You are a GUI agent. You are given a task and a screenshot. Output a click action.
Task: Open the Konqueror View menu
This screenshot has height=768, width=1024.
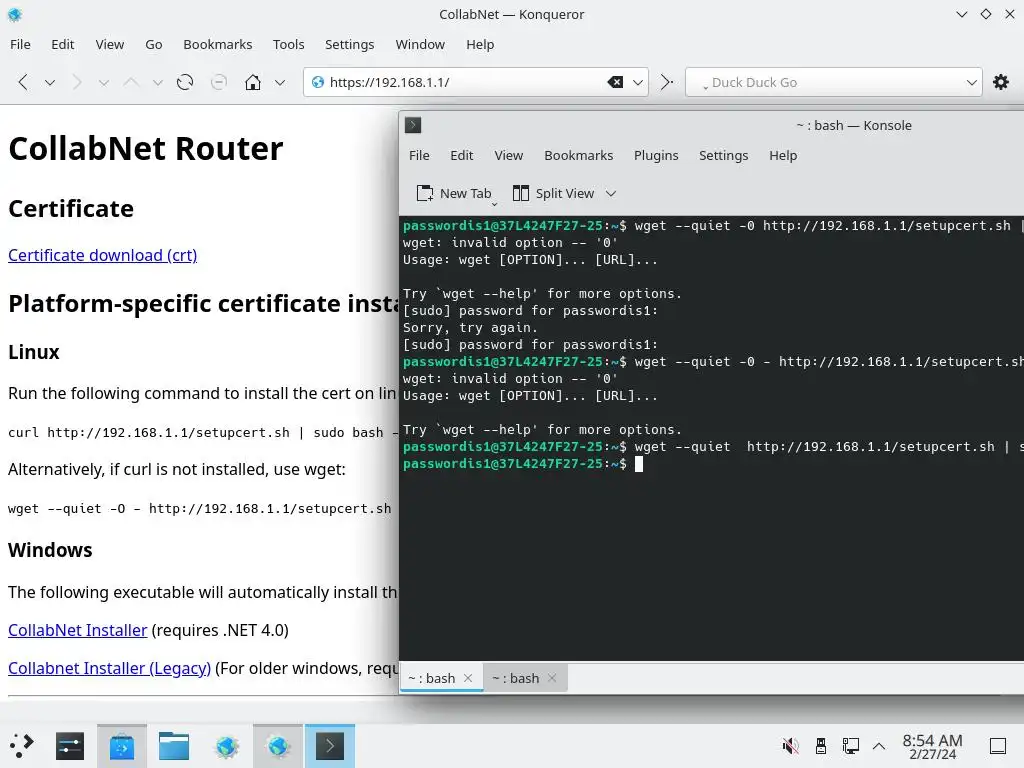pyautogui.click(x=110, y=44)
